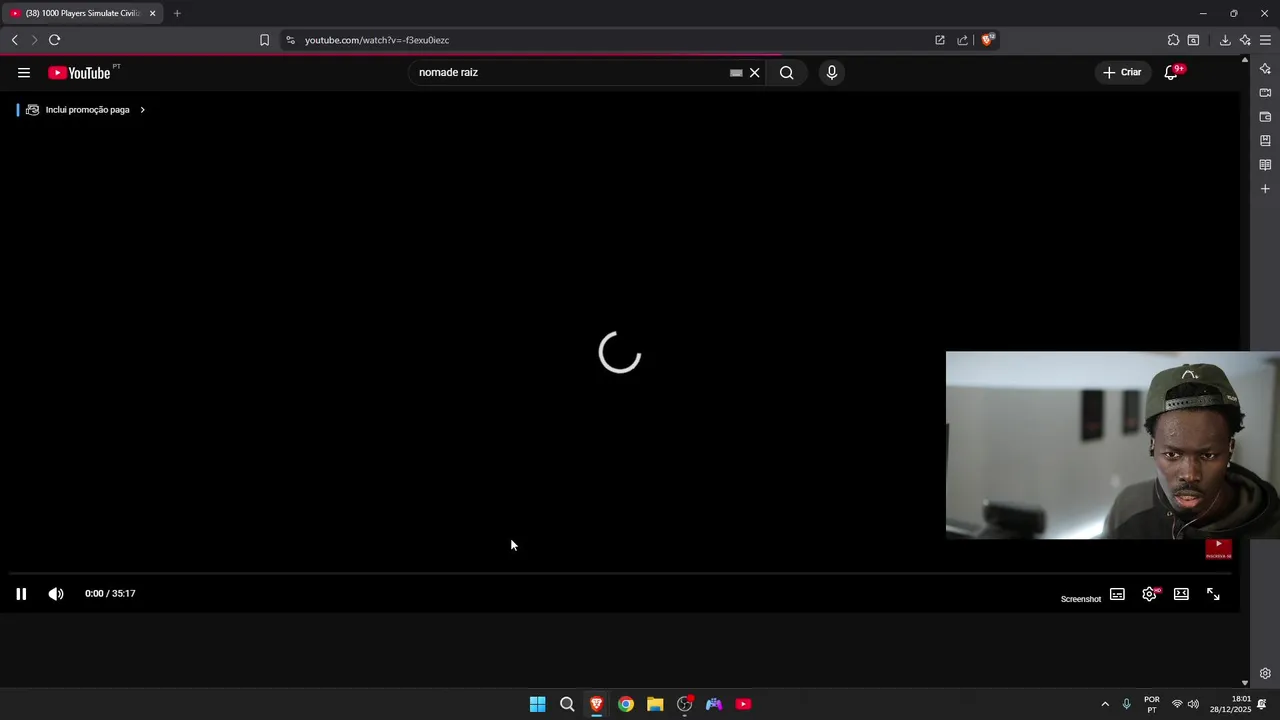Click the channel watermark in the video corner
The image size is (1280, 720).
1218,549
